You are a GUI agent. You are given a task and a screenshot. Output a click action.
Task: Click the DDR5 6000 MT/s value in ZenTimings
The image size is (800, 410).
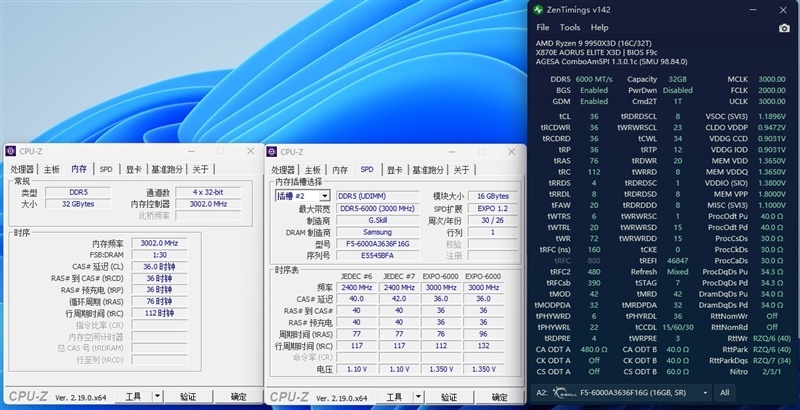click(x=594, y=79)
